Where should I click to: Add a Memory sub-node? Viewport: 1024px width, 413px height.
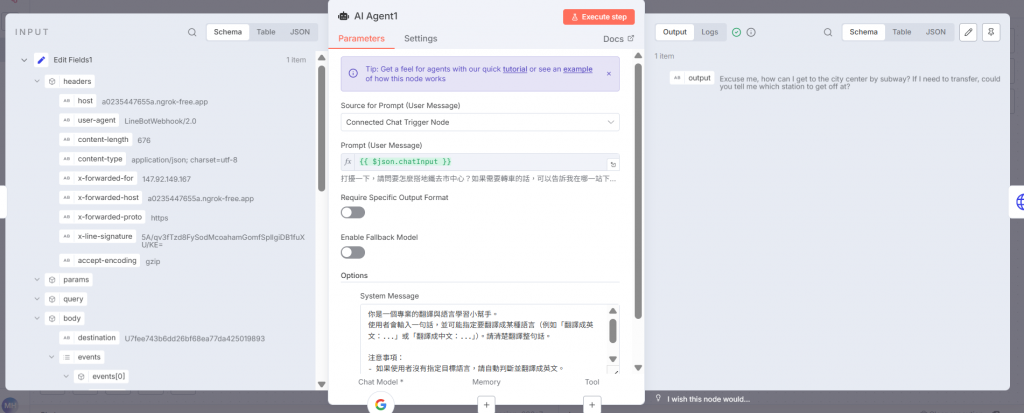point(485,405)
